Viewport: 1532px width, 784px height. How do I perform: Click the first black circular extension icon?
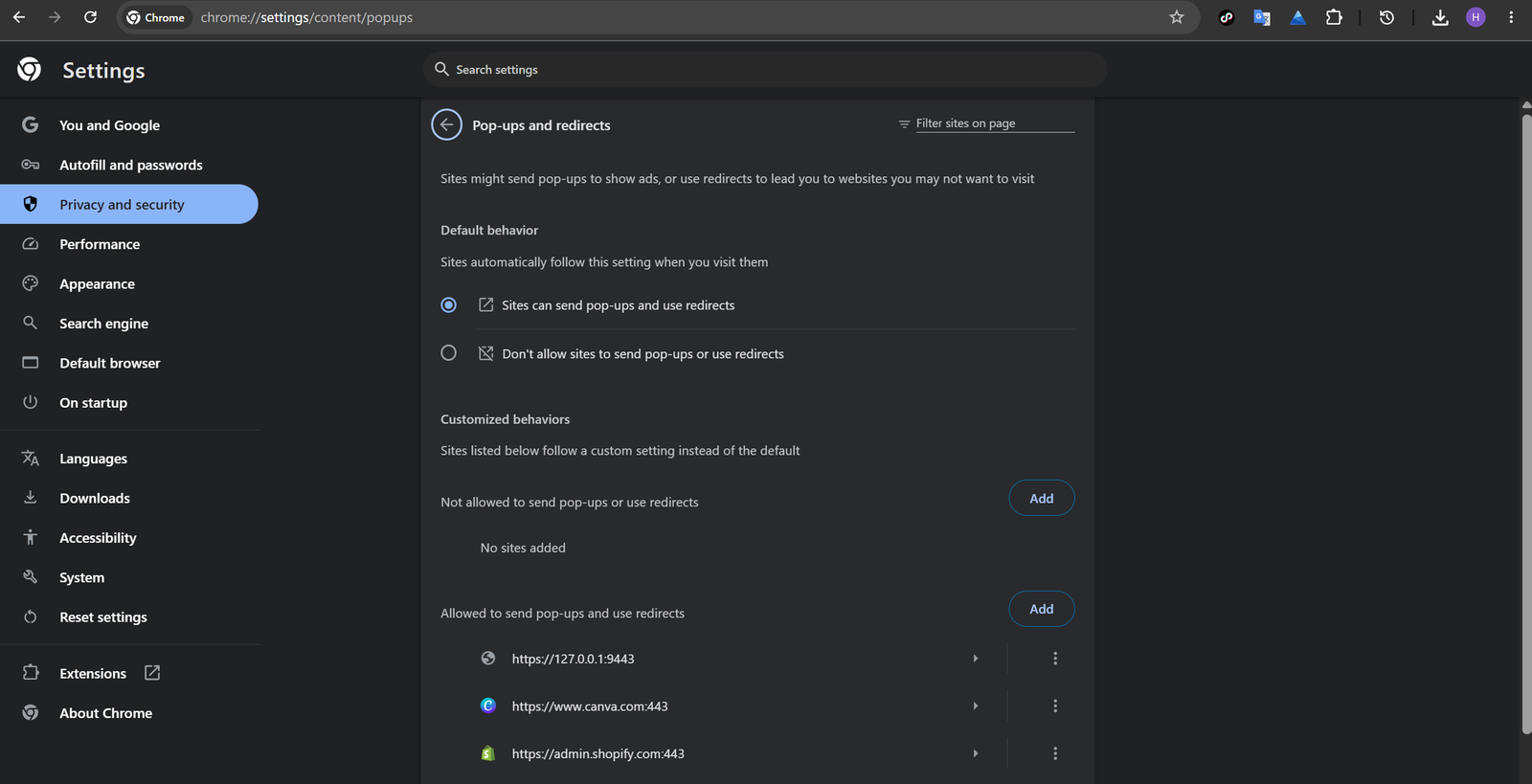pyautogui.click(x=1227, y=17)
